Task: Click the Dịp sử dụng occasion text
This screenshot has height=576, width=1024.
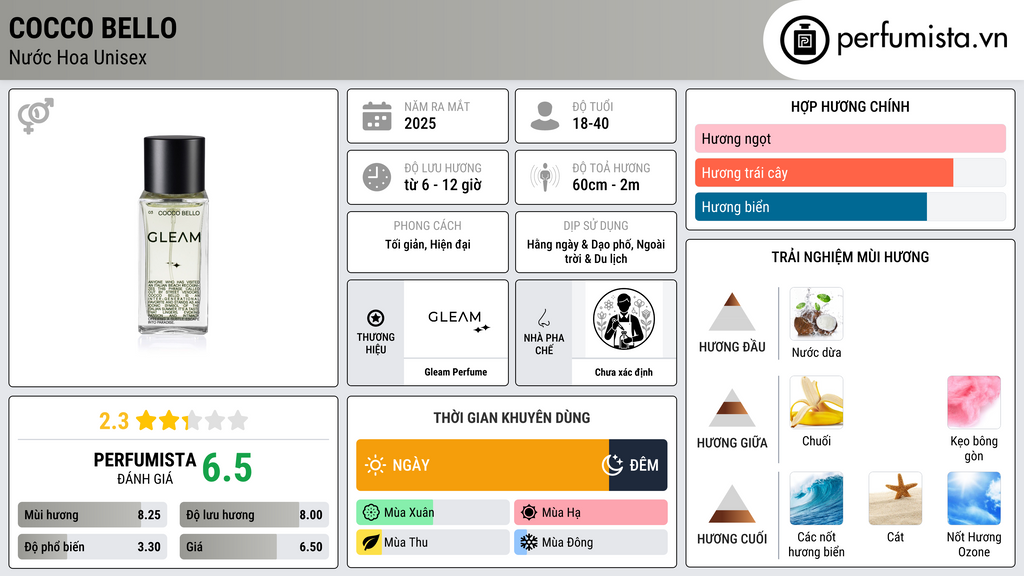Action: pos(596,251)
